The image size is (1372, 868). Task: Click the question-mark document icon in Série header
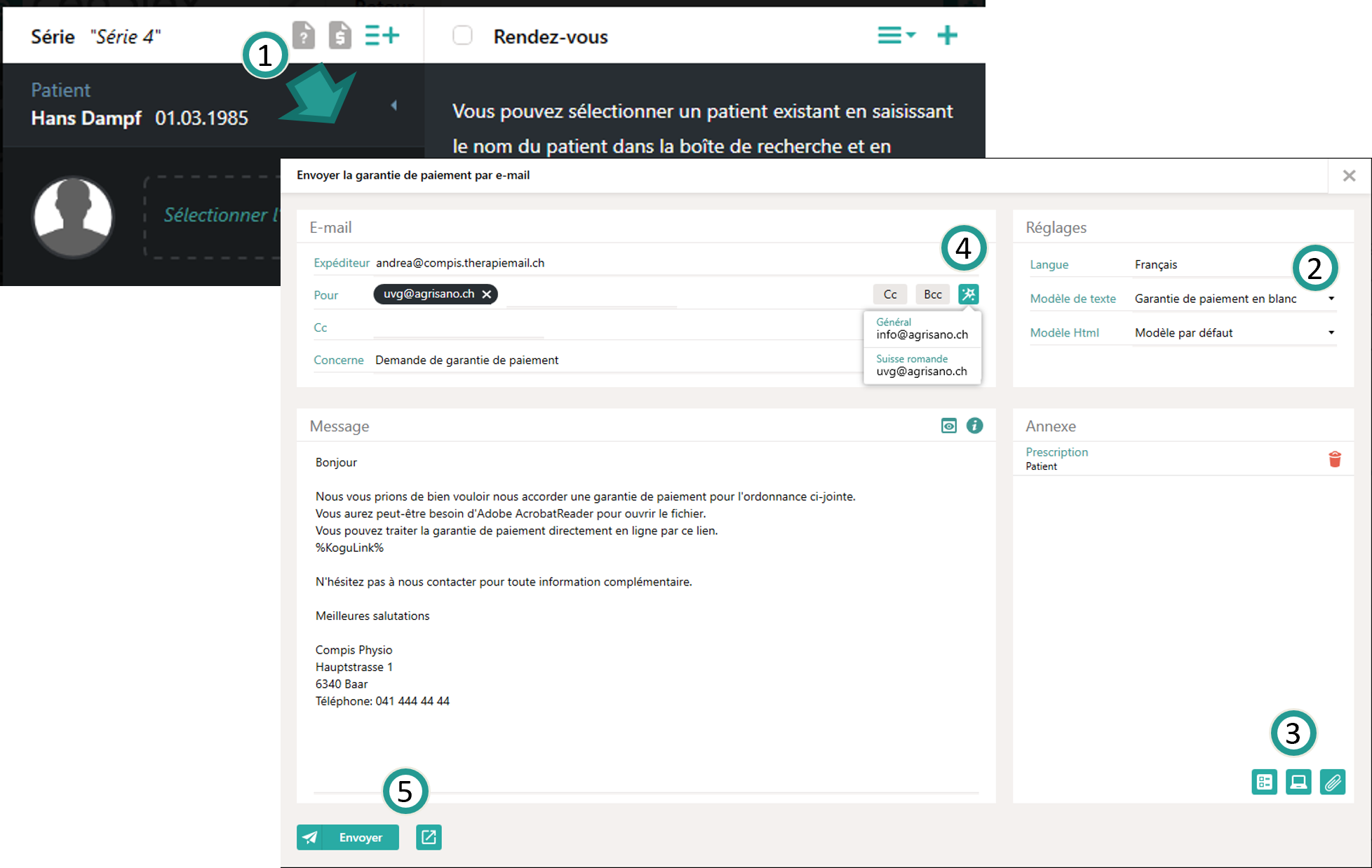(304, 35)
